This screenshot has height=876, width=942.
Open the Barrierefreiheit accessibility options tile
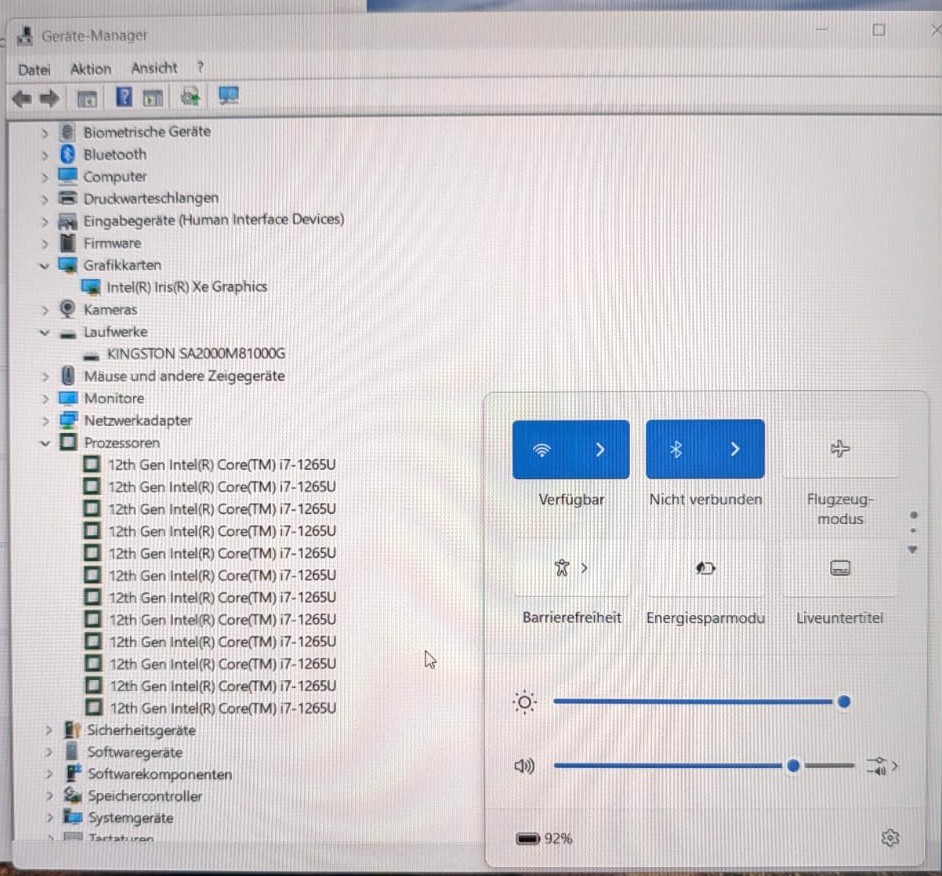click(x=571, y=568)
